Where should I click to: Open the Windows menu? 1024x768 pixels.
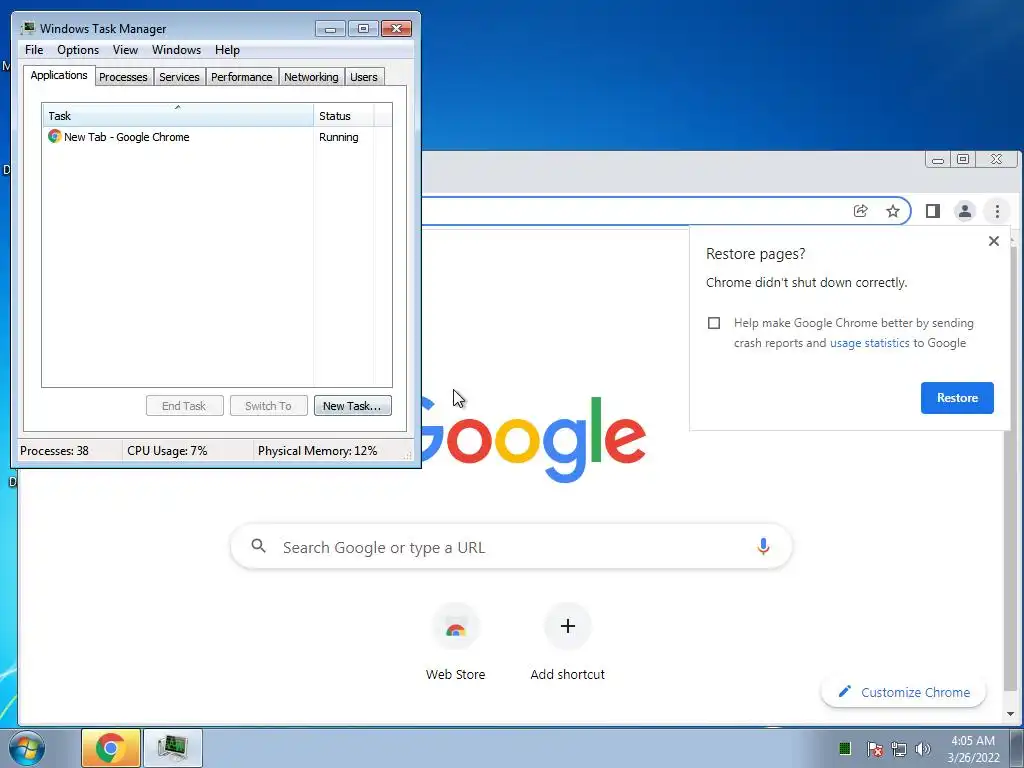[176, 50]
